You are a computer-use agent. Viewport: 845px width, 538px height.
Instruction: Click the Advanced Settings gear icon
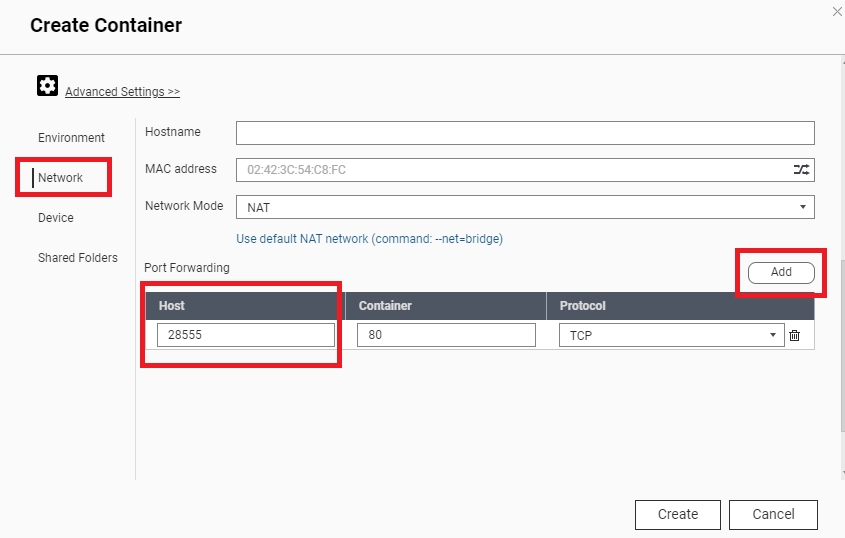[47, 86]
